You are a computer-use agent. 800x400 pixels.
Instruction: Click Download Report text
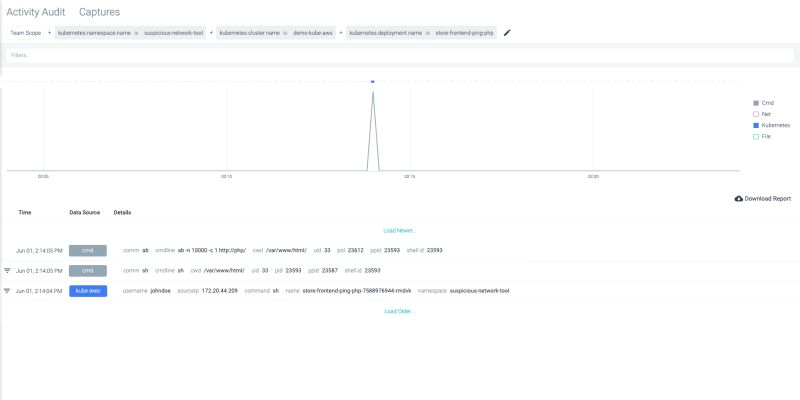click(768, 198)
